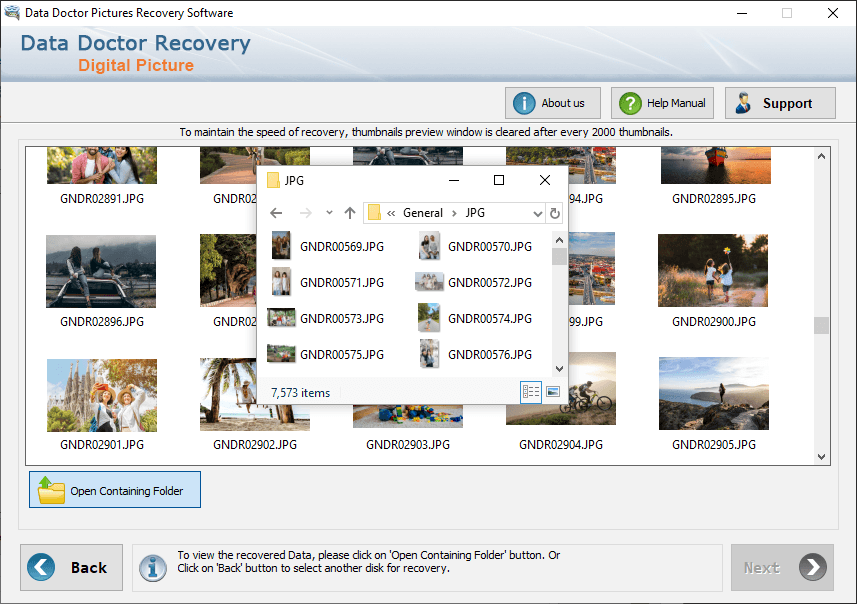Select file GNDR00575.JPG in JPG window
This screenshot has width=857, height=604.
point(327,354)
